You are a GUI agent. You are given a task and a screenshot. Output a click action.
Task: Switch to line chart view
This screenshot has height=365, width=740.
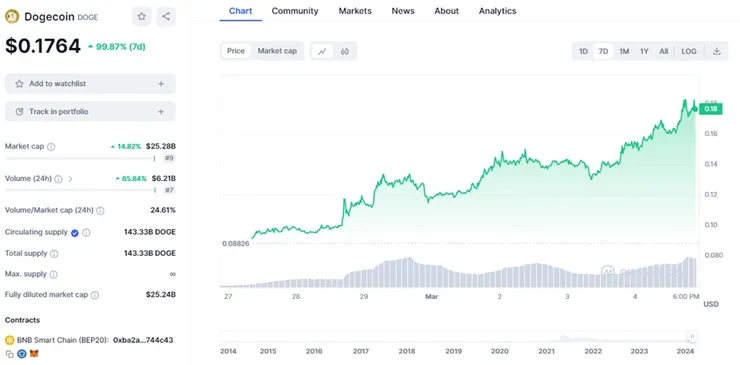coord(322,51)
